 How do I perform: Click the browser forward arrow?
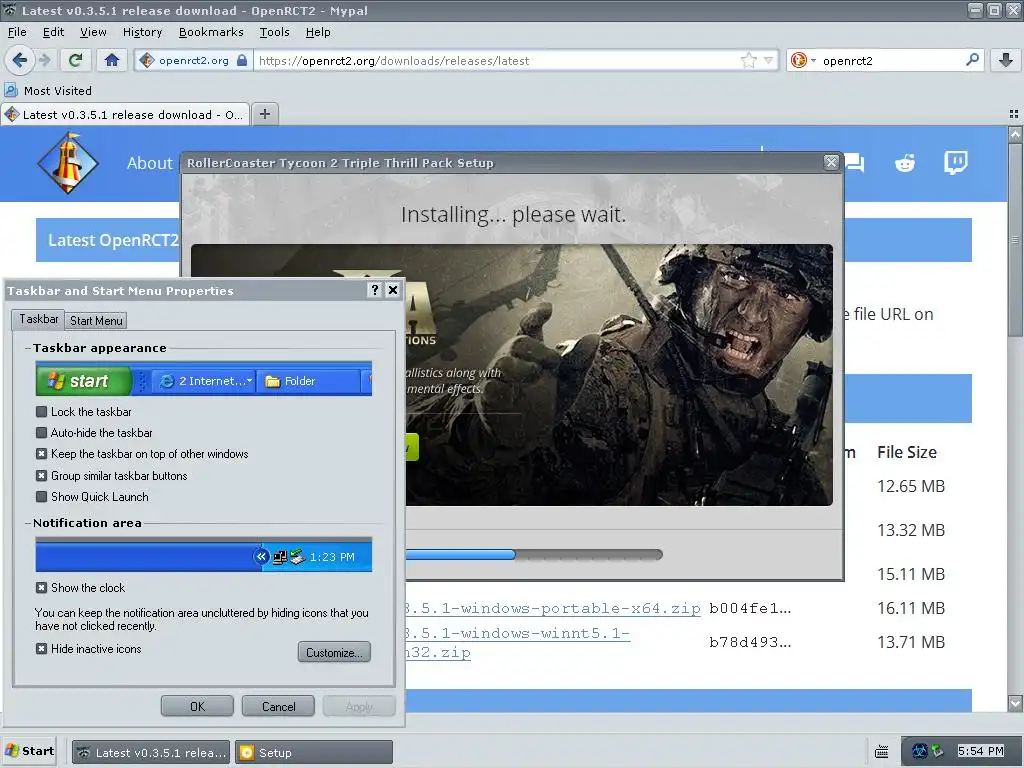click(x=45, y=61)
